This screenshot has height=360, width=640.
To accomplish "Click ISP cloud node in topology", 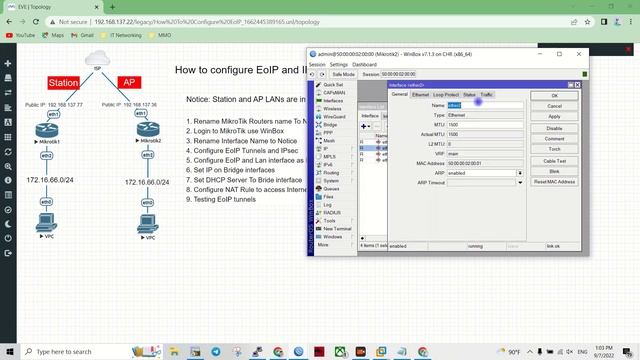I will [98, 58].
